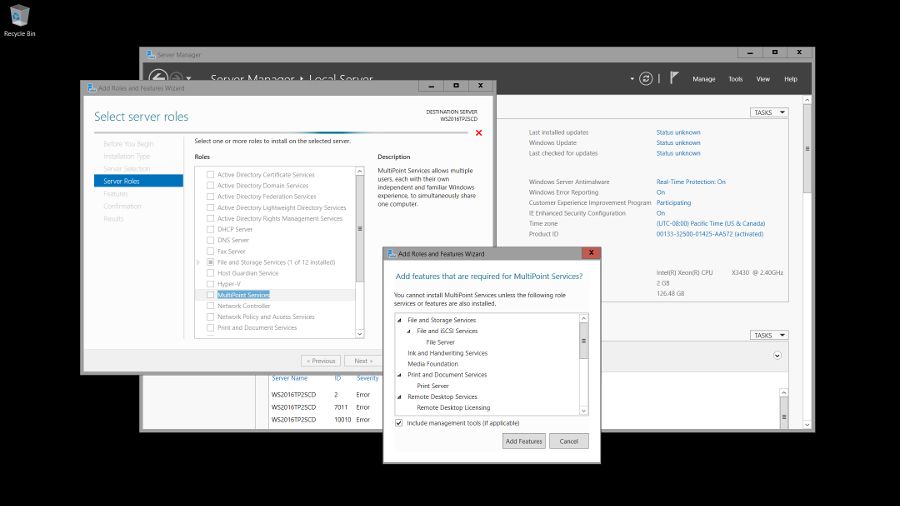
Task: Check the Network Controller role
Action: (210, 305)
